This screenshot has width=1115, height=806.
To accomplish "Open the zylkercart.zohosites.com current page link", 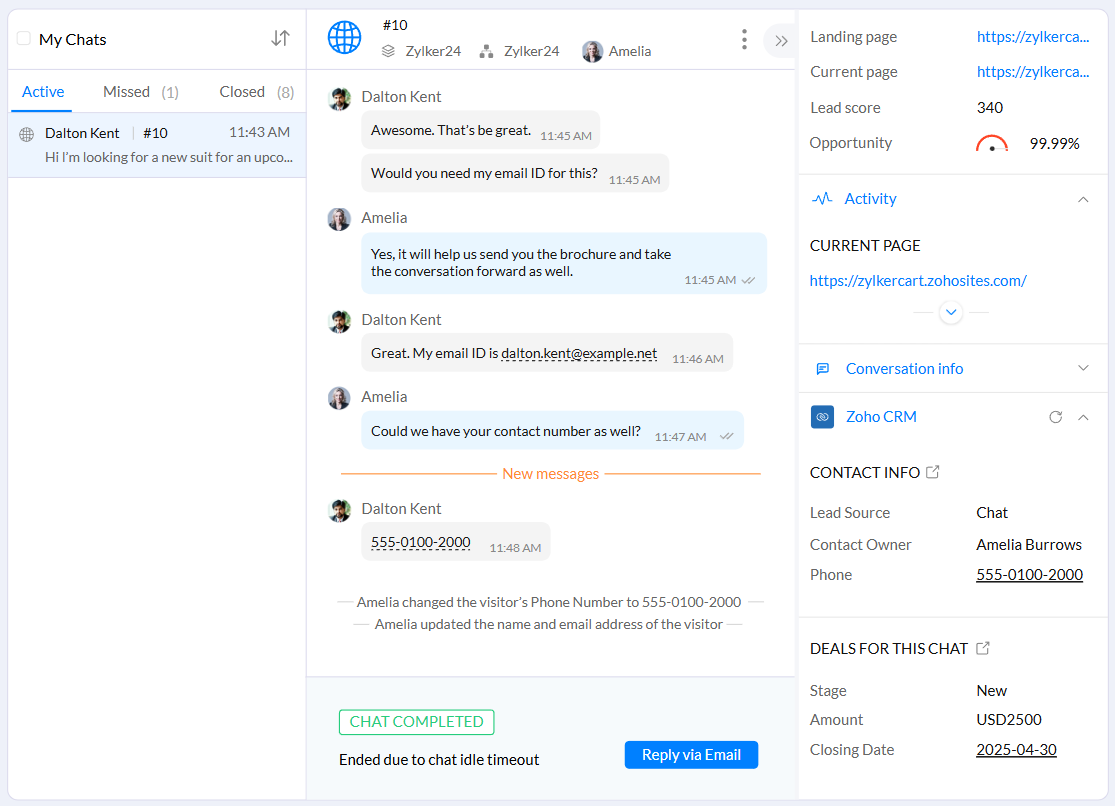I will pos(917,281).
